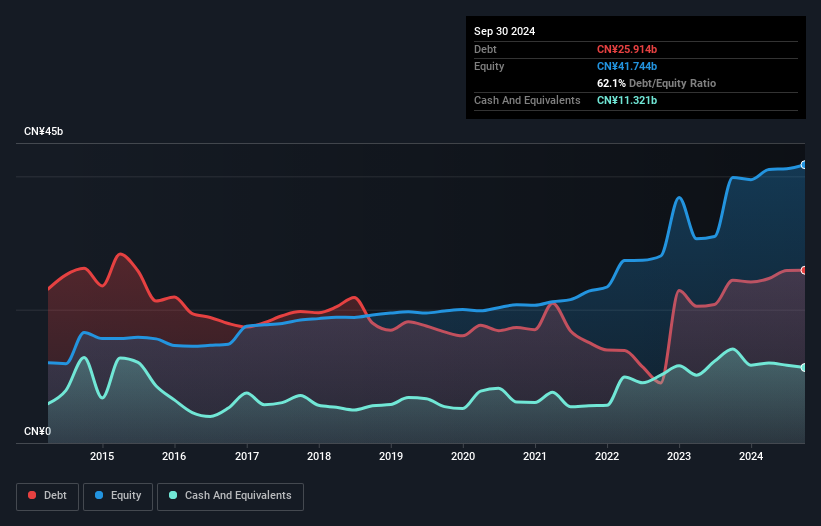Toggle the Debt series legend button
821x526 pixels.
click(x=48, y=496)
